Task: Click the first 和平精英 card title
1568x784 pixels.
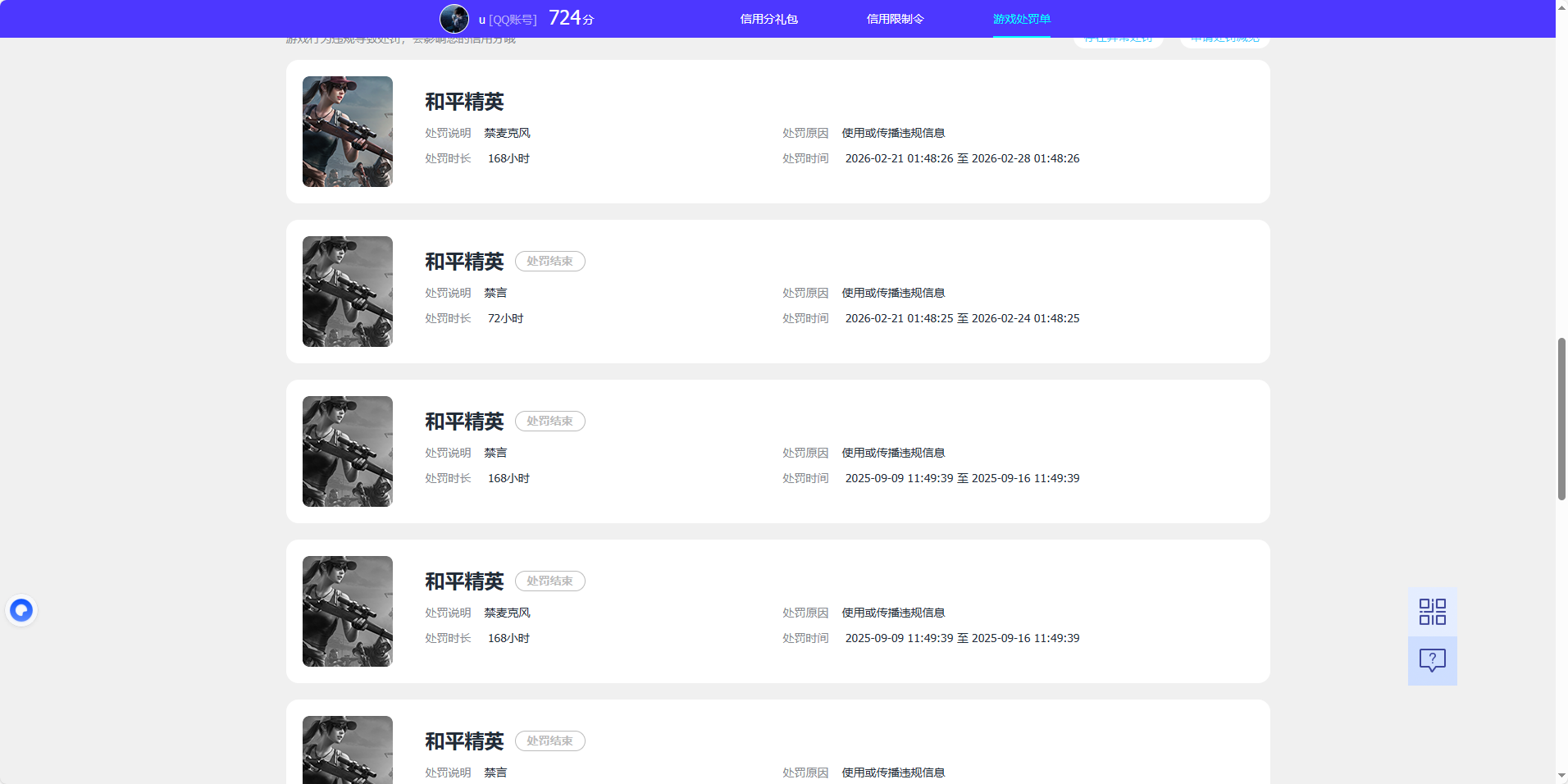Action: 463,102
